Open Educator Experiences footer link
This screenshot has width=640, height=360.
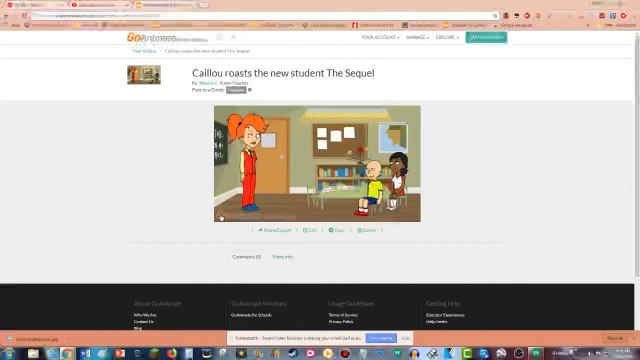(445, 315)
